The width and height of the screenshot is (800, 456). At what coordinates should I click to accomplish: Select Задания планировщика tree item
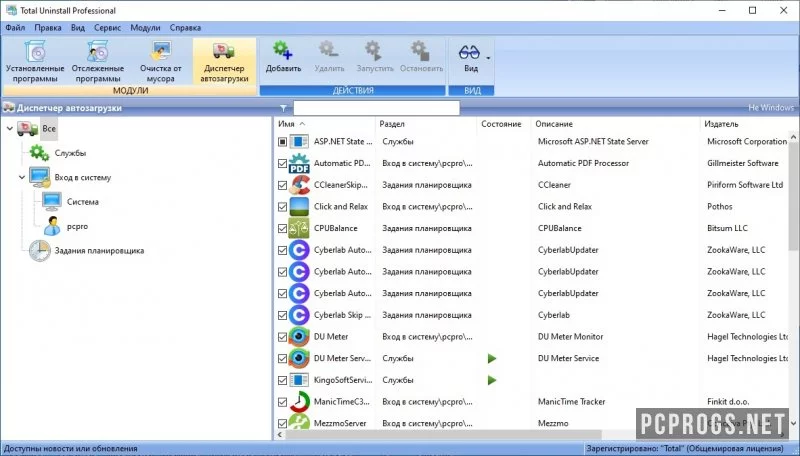[99, 250]
